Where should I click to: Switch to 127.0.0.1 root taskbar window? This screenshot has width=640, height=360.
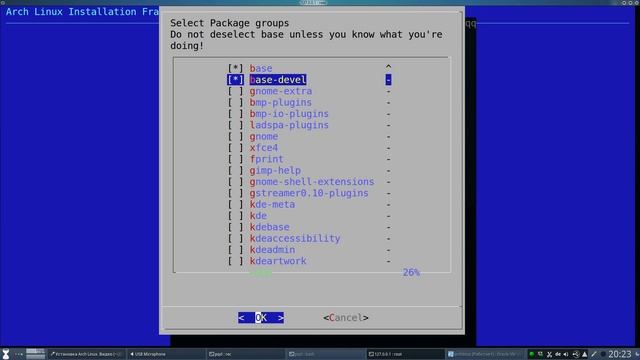[x=404, y=354]
